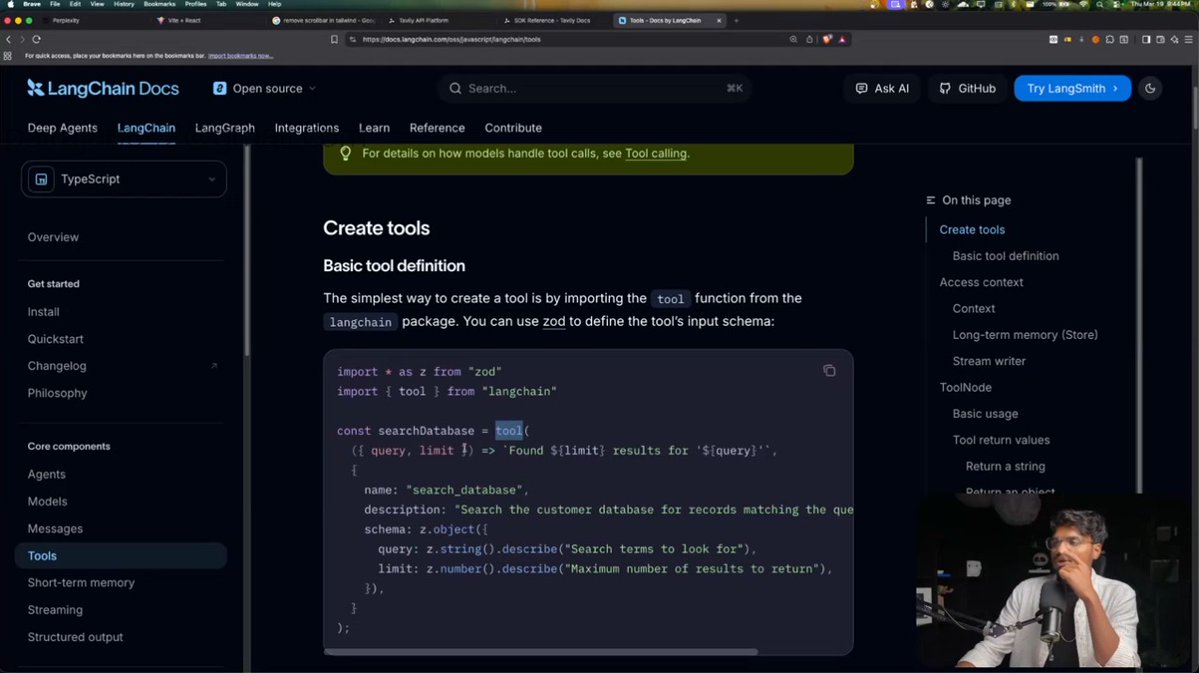Click Brave Rewards triangle icon

pyautogui.click(x=843, y=39)
